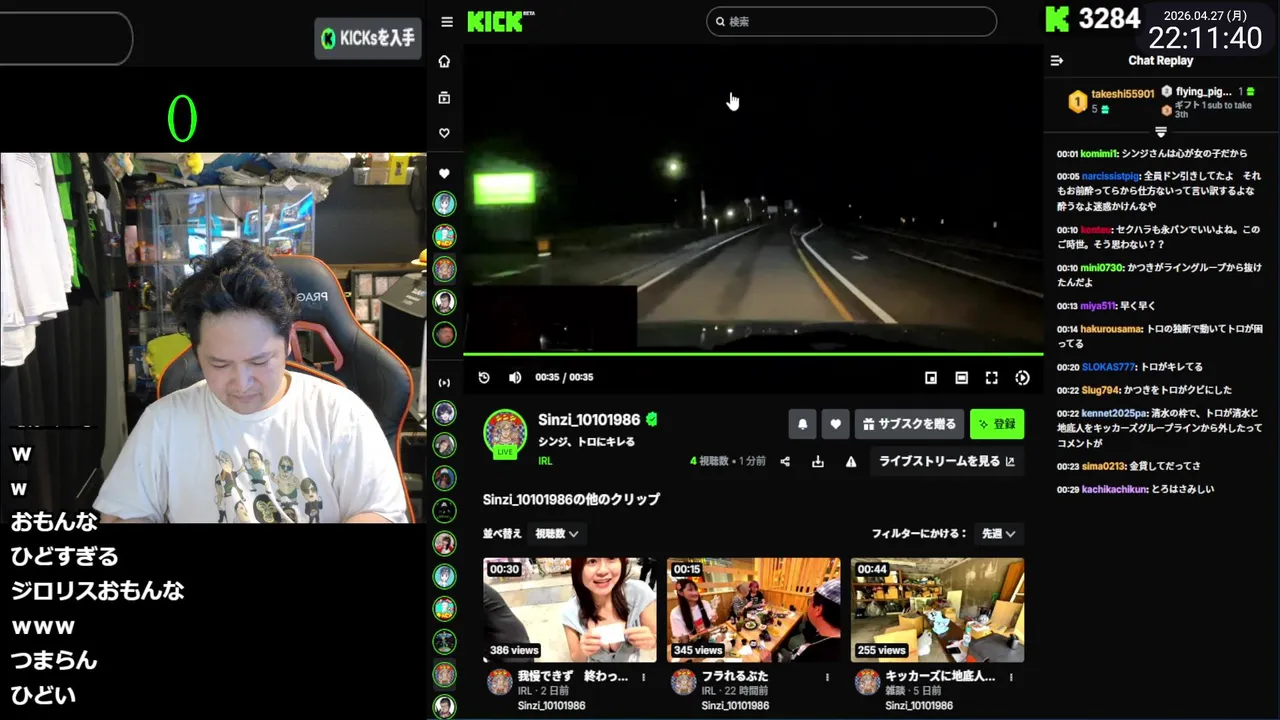The height and width of the screenshot is (720, 1280).
Task: Open Sinzi_10101986 channel name link
Action: coord(590,420)
